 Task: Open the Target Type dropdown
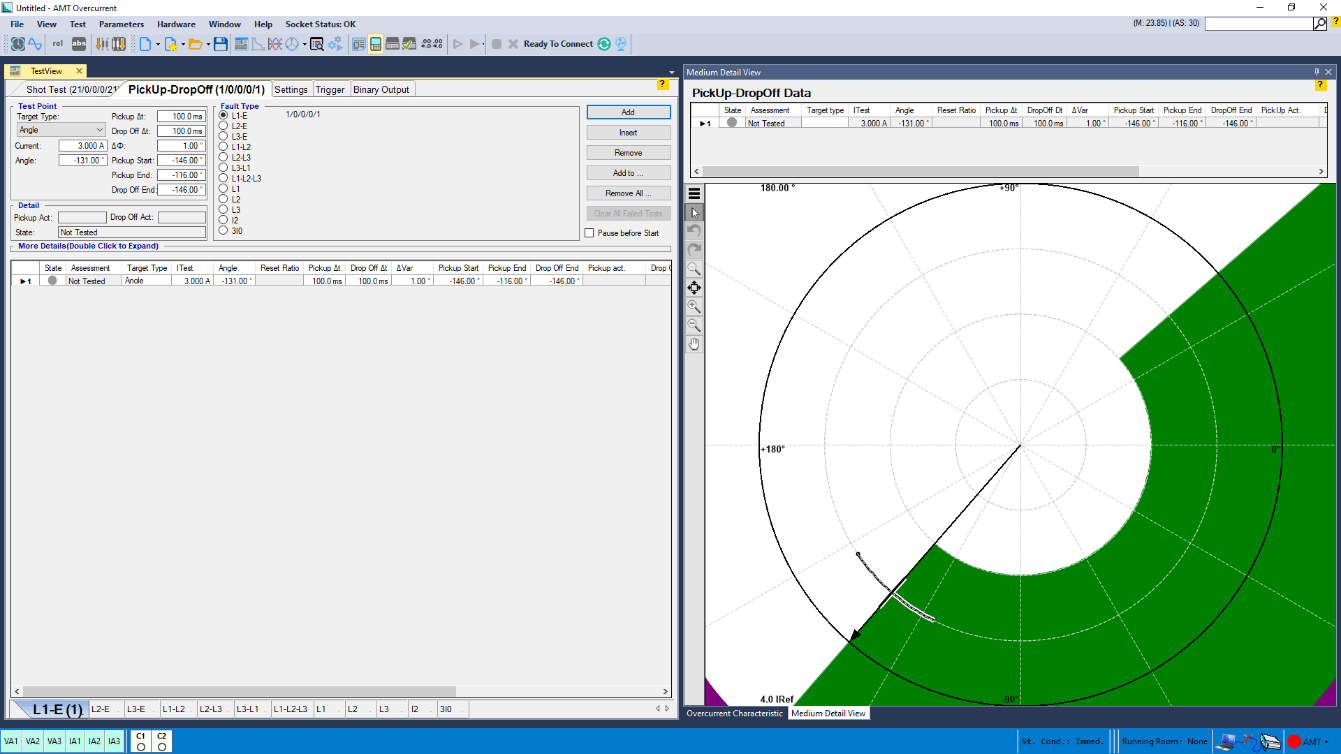click(60, 130)
